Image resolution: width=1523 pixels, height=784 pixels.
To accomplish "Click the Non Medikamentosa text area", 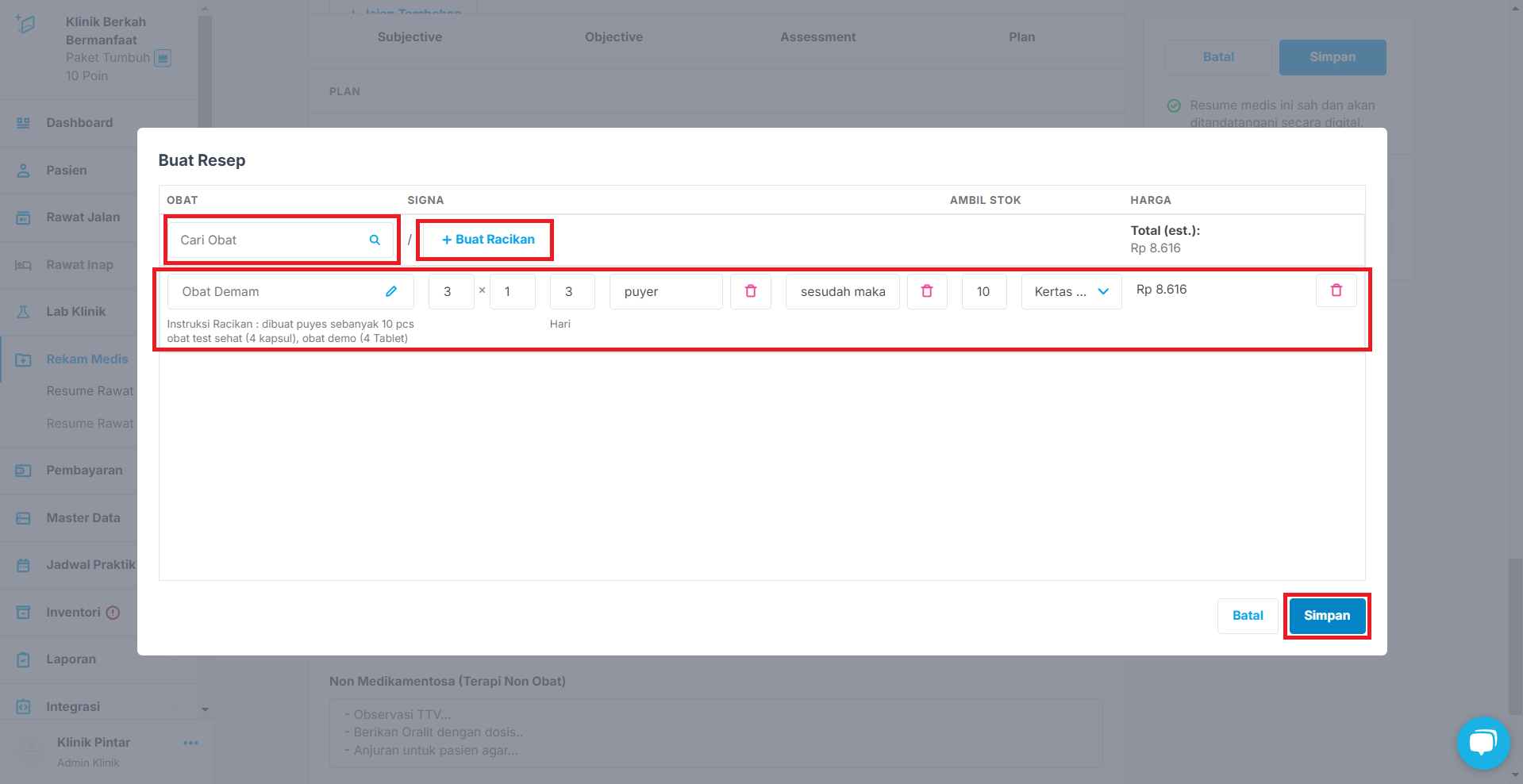I will coord(716,732).
